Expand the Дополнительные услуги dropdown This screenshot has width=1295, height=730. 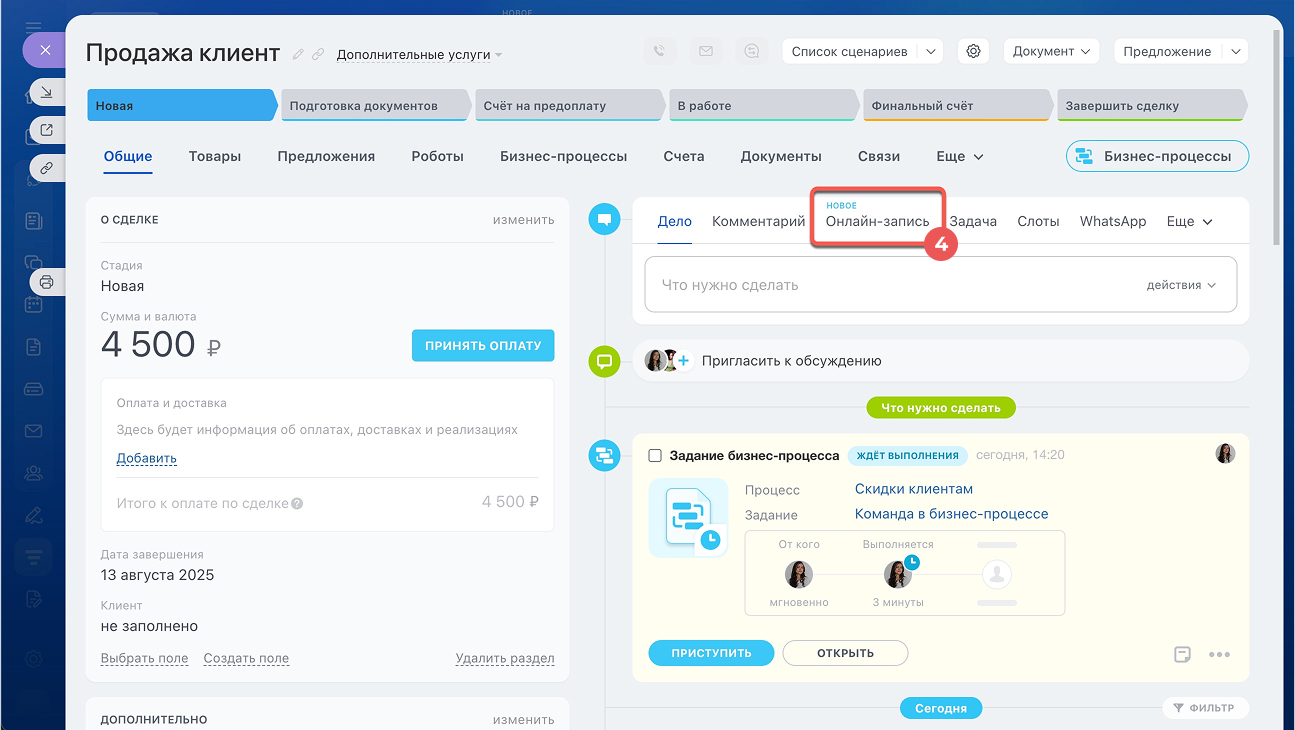(419, 55)
